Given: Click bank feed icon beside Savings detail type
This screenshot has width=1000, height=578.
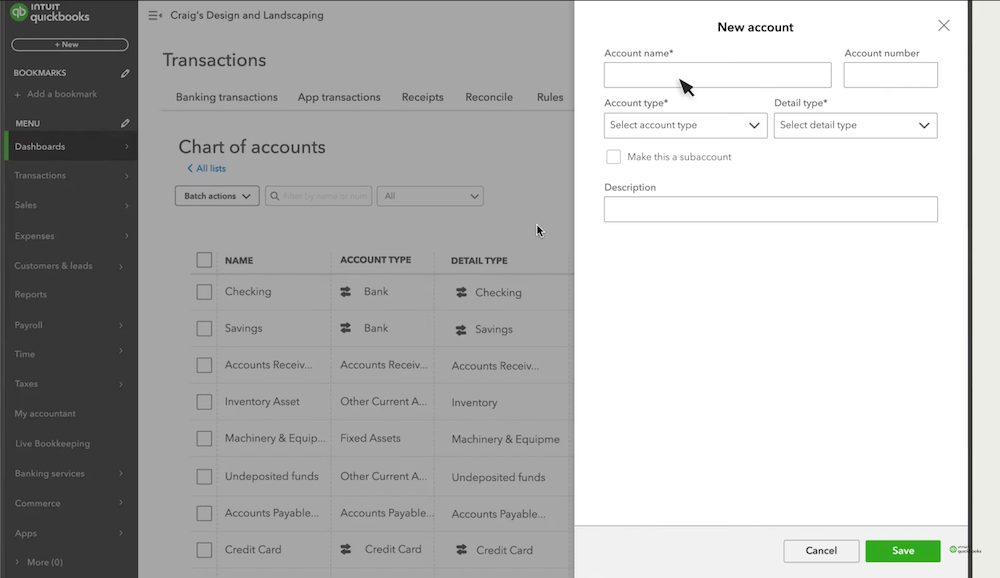Looking at the screenshot, I should [x=460, y=330].
